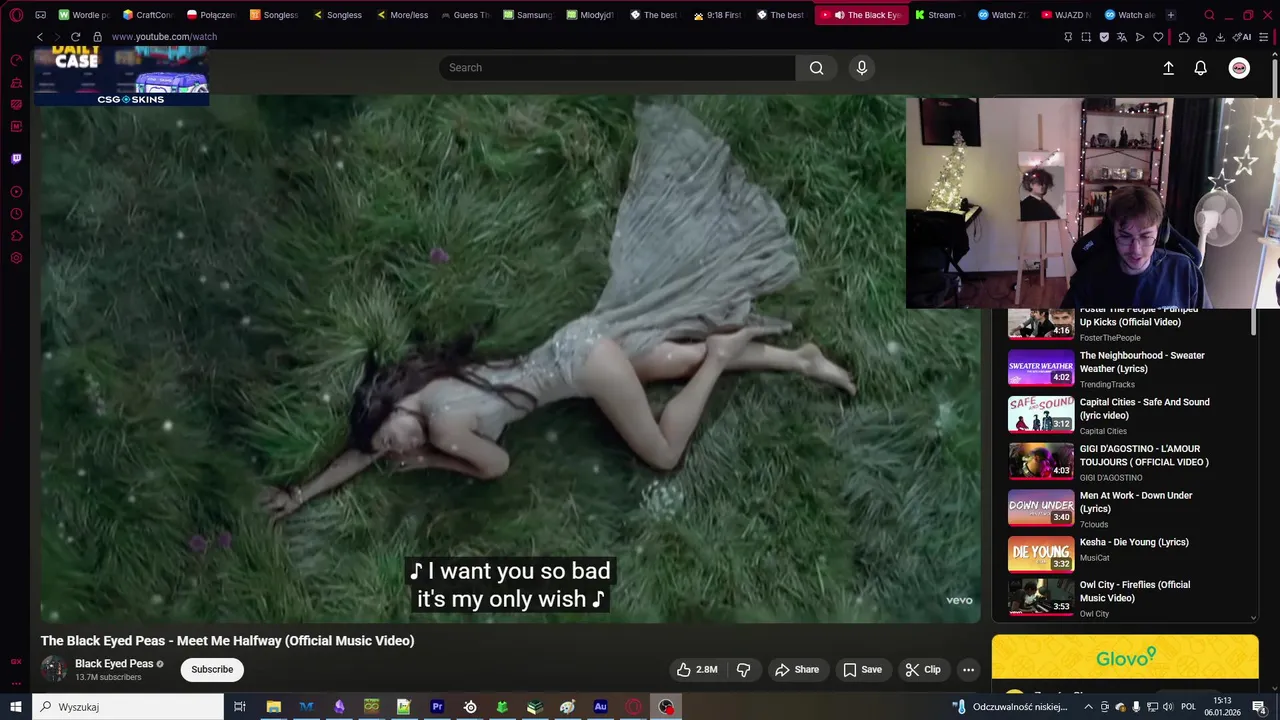Image resolution: width=1280 pixels, height=720 pixels.
Task: Open Opera downloads icon
Action: click(x=1220, y=37)
